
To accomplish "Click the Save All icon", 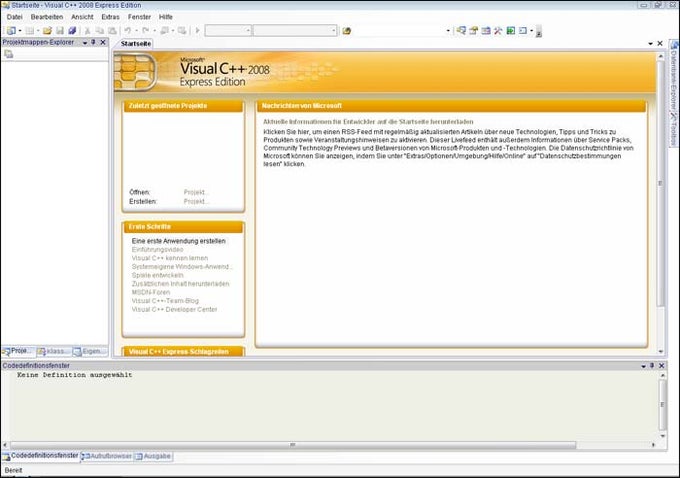I will pos(72,30).
